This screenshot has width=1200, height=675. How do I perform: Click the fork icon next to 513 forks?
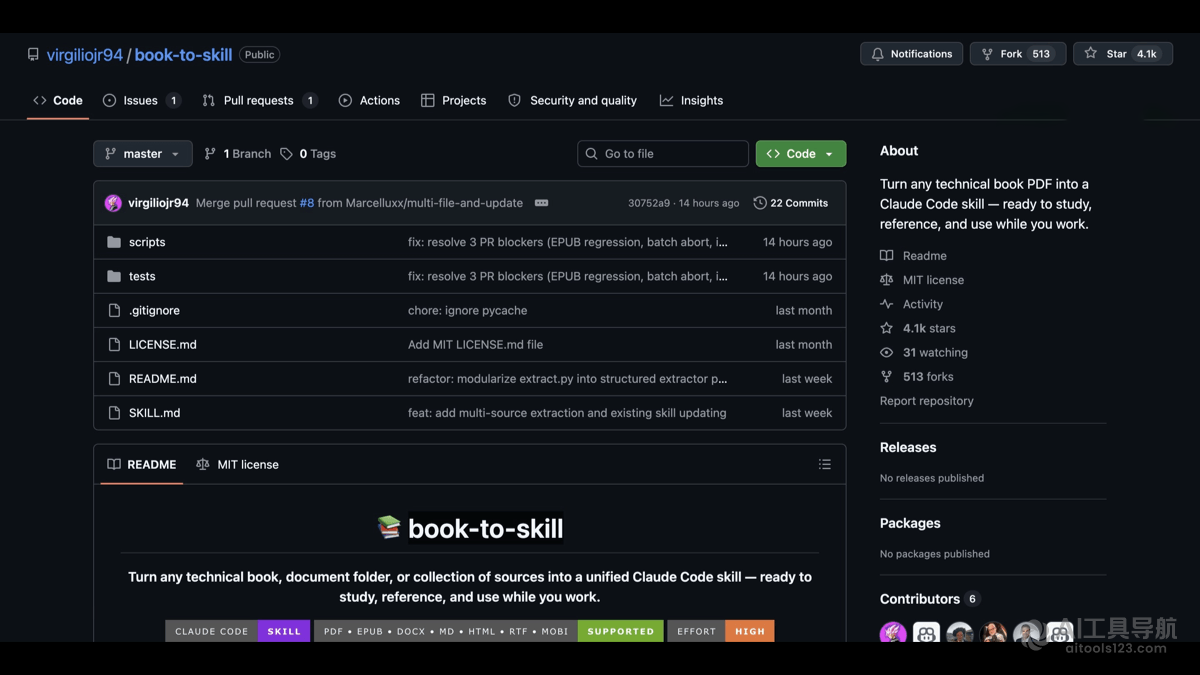tap(886, 376)
